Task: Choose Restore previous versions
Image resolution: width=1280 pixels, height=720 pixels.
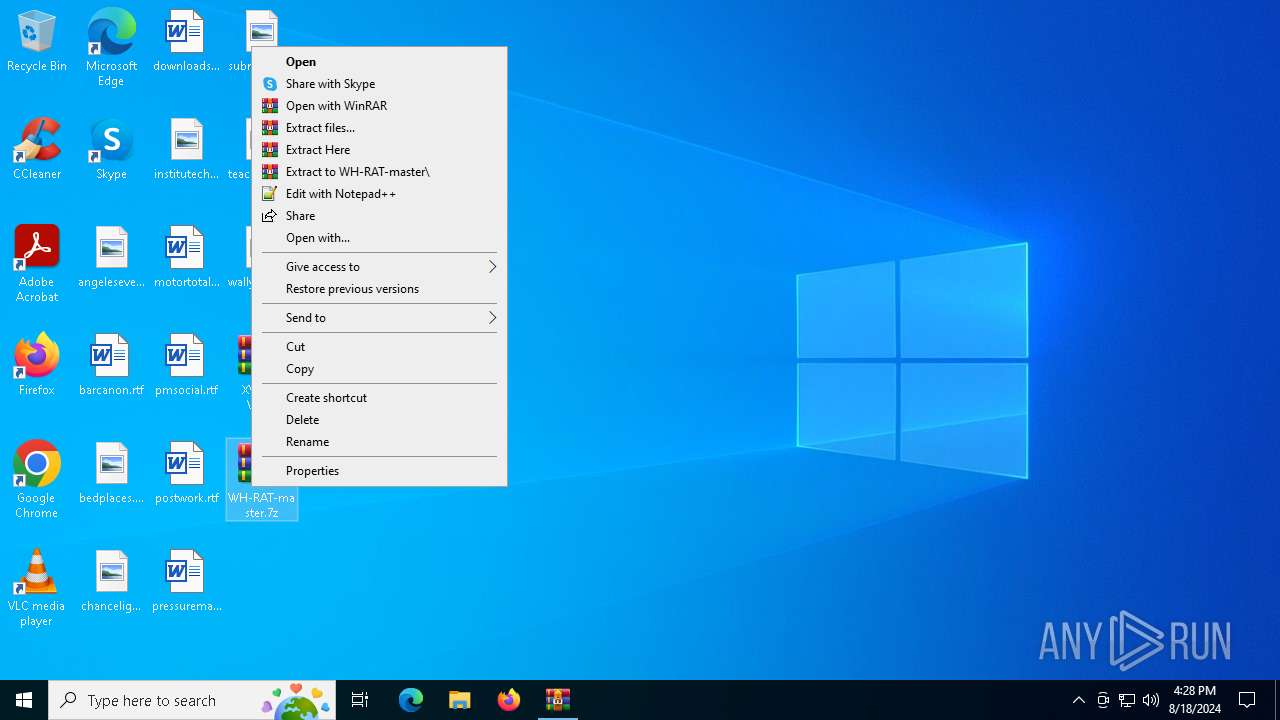Action: click(x=379, y=289)
